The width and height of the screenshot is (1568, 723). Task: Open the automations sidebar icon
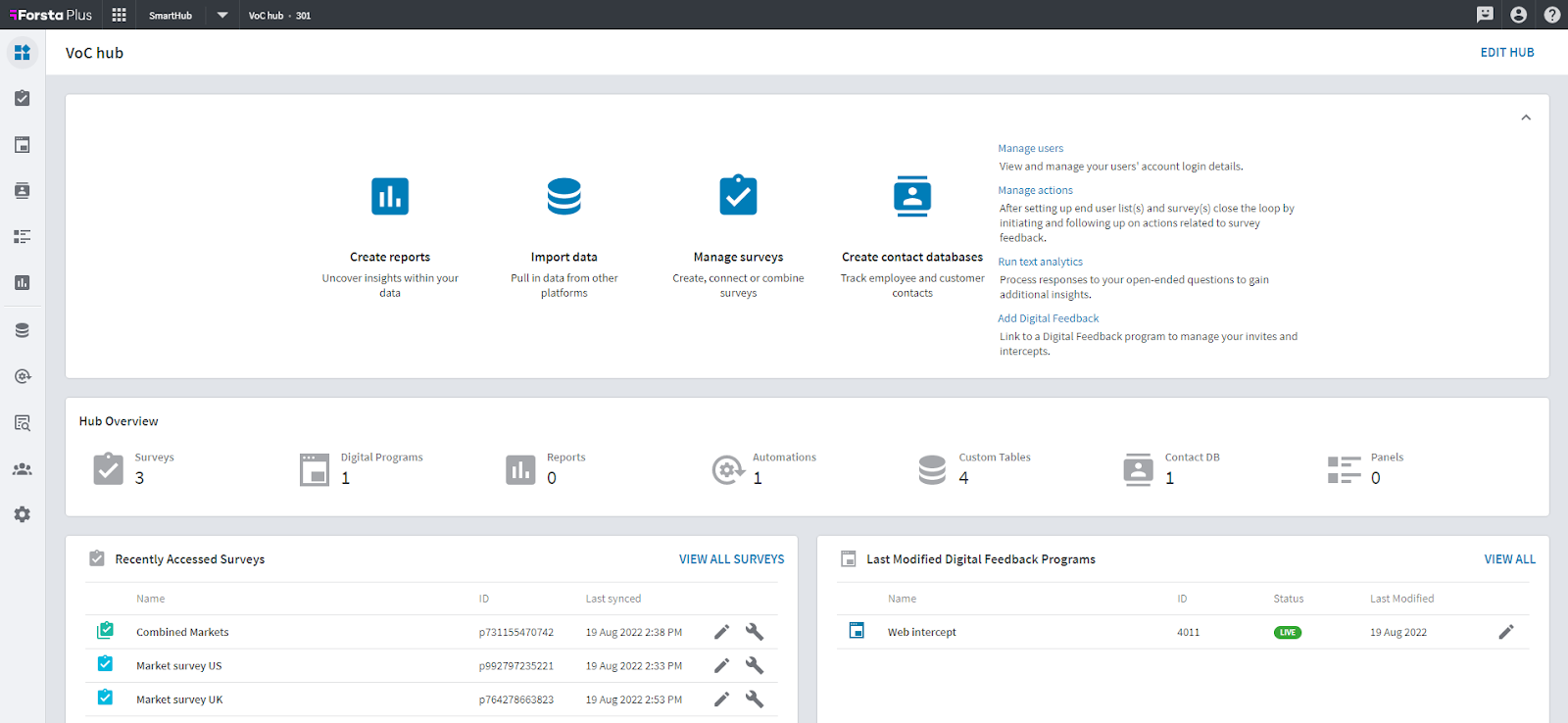click(23, 376)
